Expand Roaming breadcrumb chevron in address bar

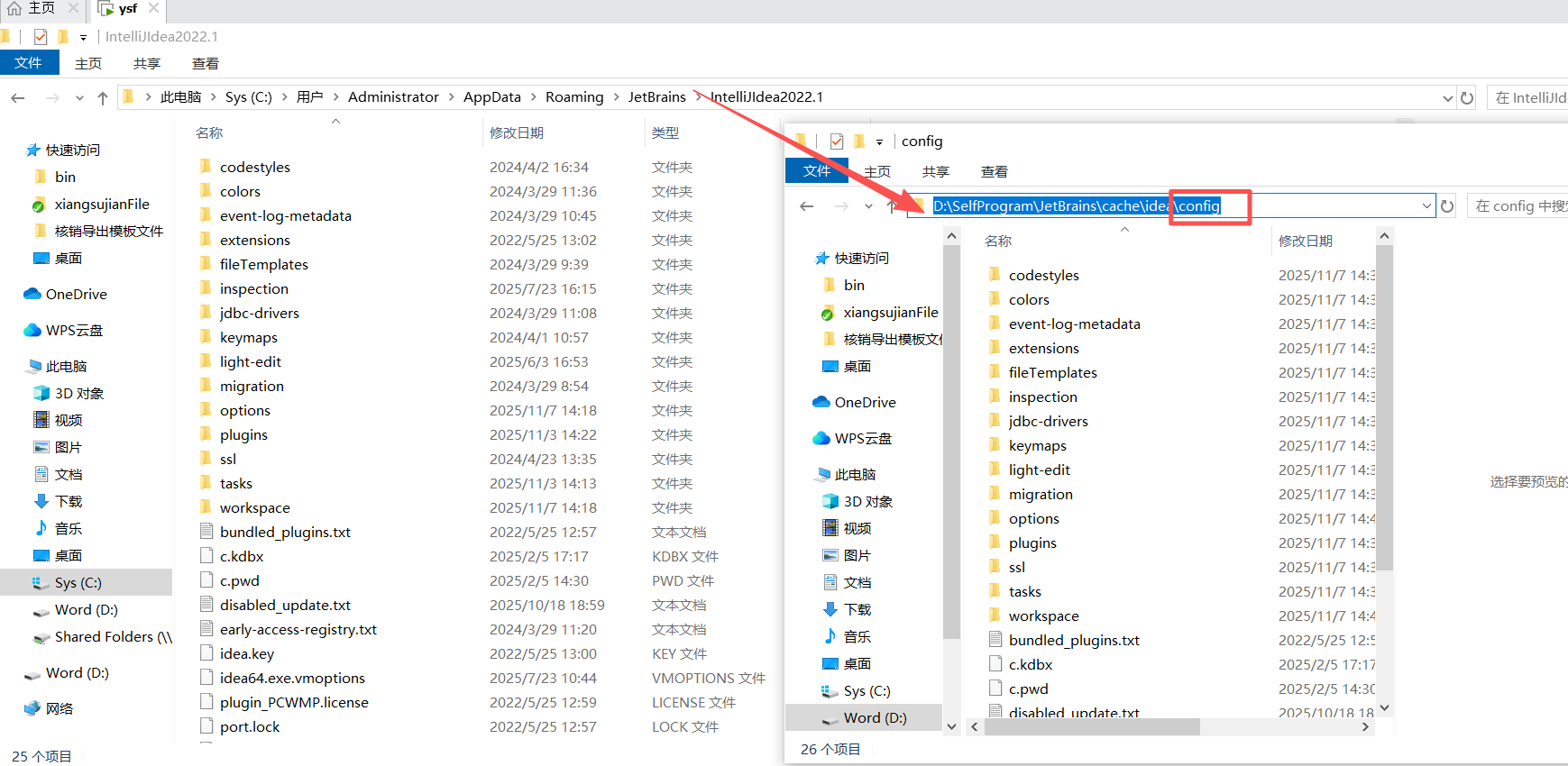616,97
